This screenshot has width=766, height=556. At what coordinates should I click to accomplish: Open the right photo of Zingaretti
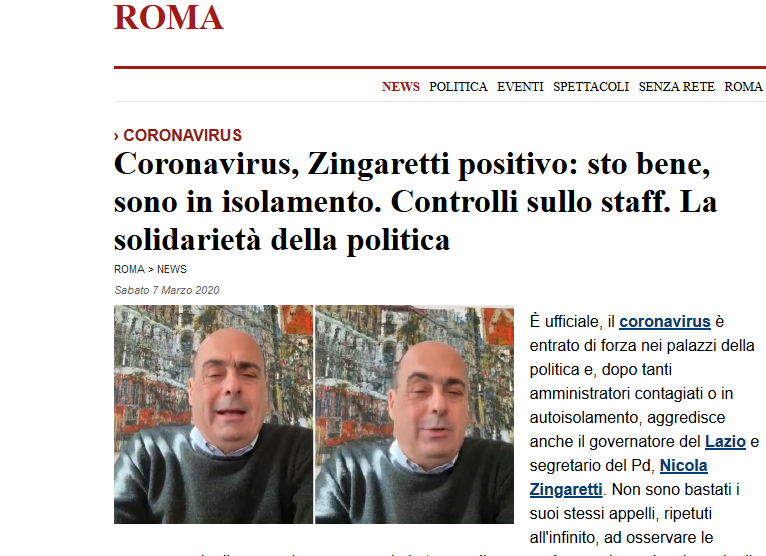click(414, 414)
